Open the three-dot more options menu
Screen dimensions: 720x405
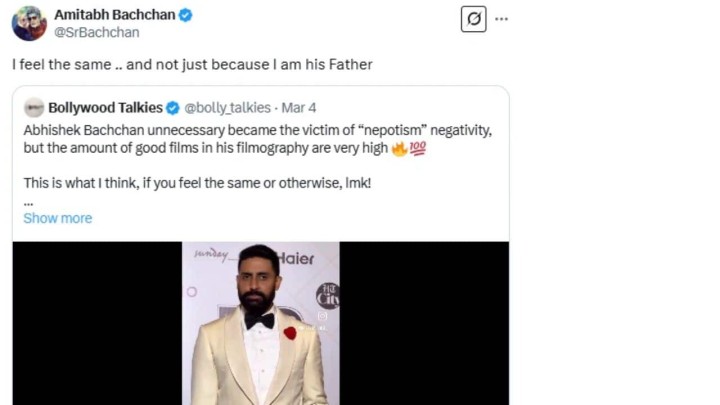point(501,19)
